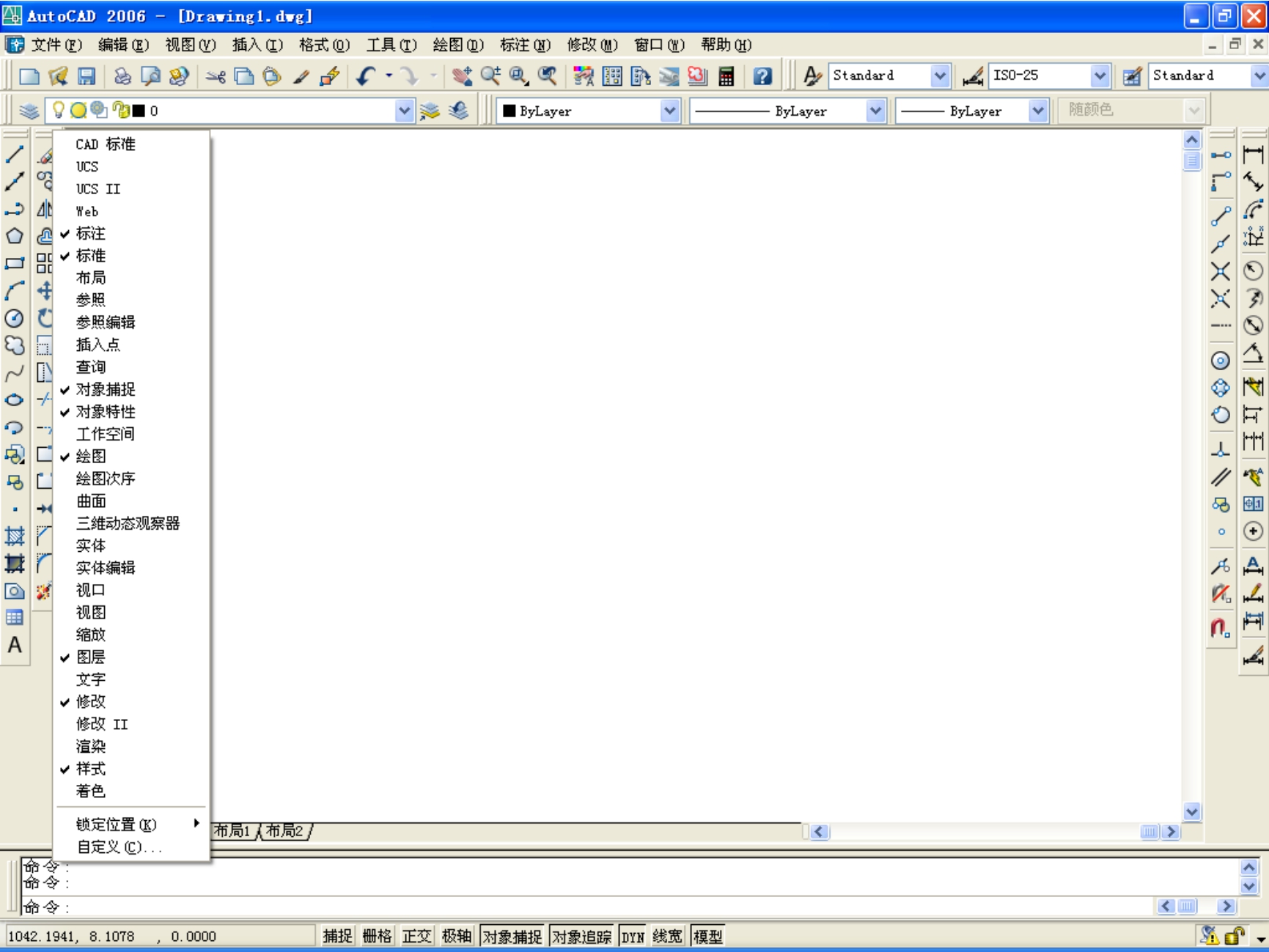Open Layer Properties Manager icon
1269x952 pixels.
pyautogui.click(x=29, y=111)
